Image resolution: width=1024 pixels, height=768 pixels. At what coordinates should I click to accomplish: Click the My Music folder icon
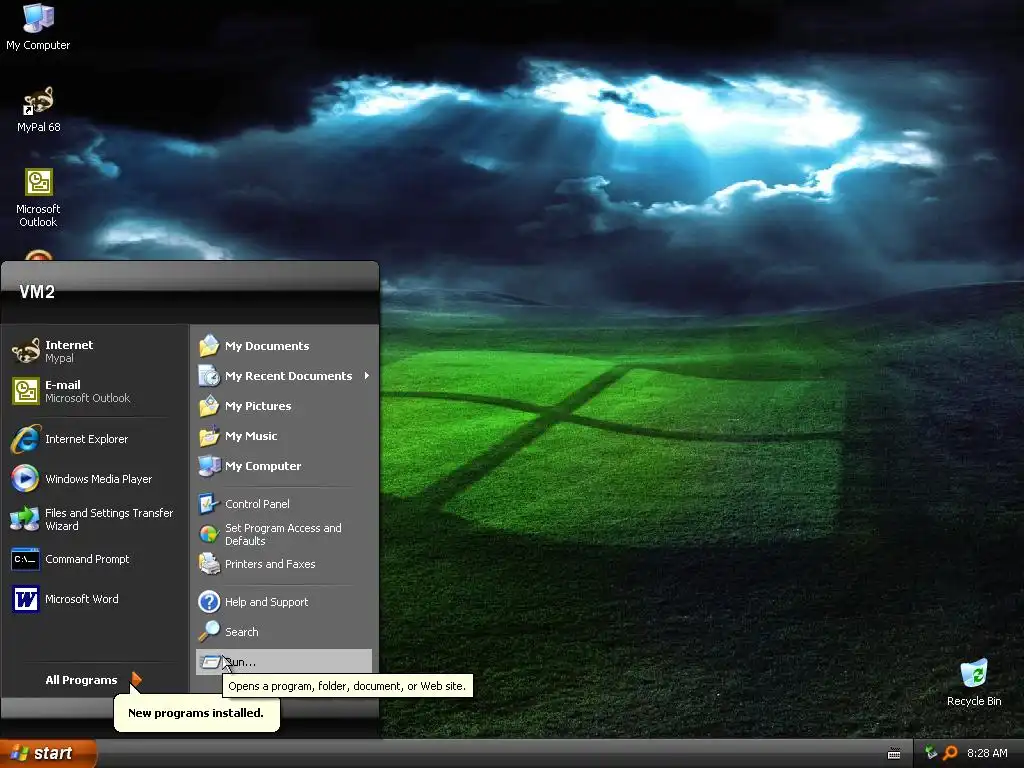click(209, 436)
